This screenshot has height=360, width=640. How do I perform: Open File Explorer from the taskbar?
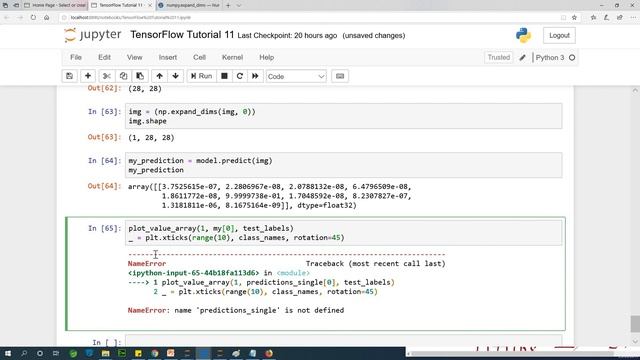(x=105, y=353)
